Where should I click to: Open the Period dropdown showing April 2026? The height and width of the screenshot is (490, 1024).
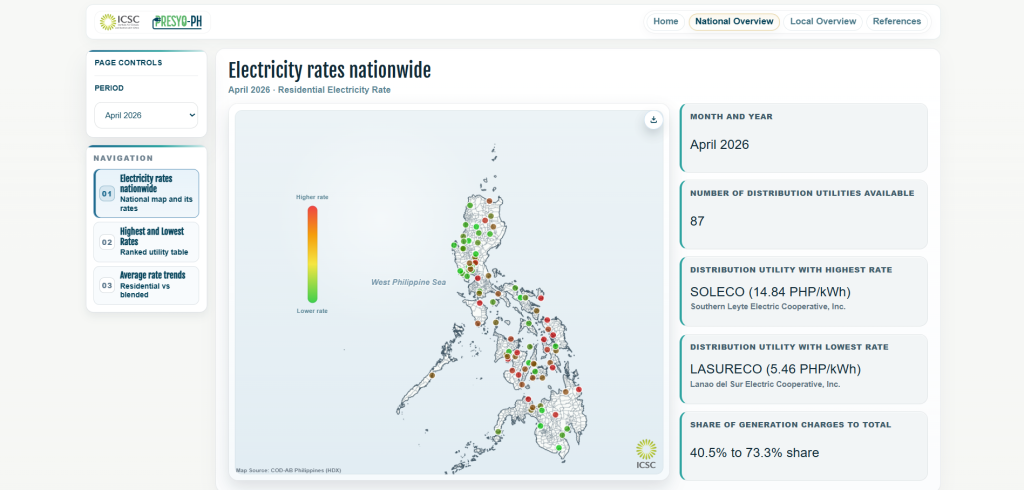pos(146,116)
